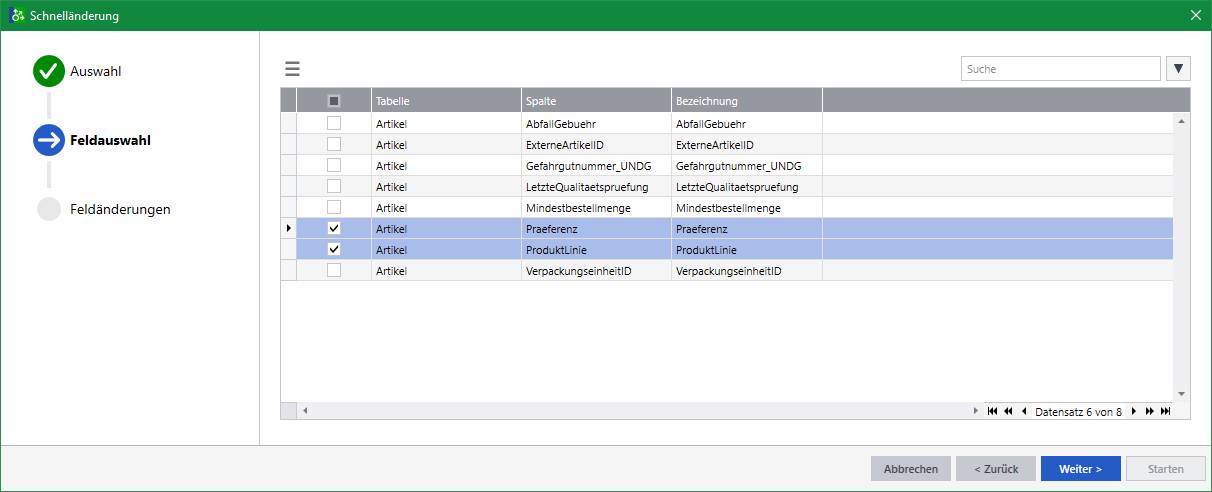Jump to next page navigator icon
The height and width of the screenshot is (492, 1212).
click(x=1150, y=411)
